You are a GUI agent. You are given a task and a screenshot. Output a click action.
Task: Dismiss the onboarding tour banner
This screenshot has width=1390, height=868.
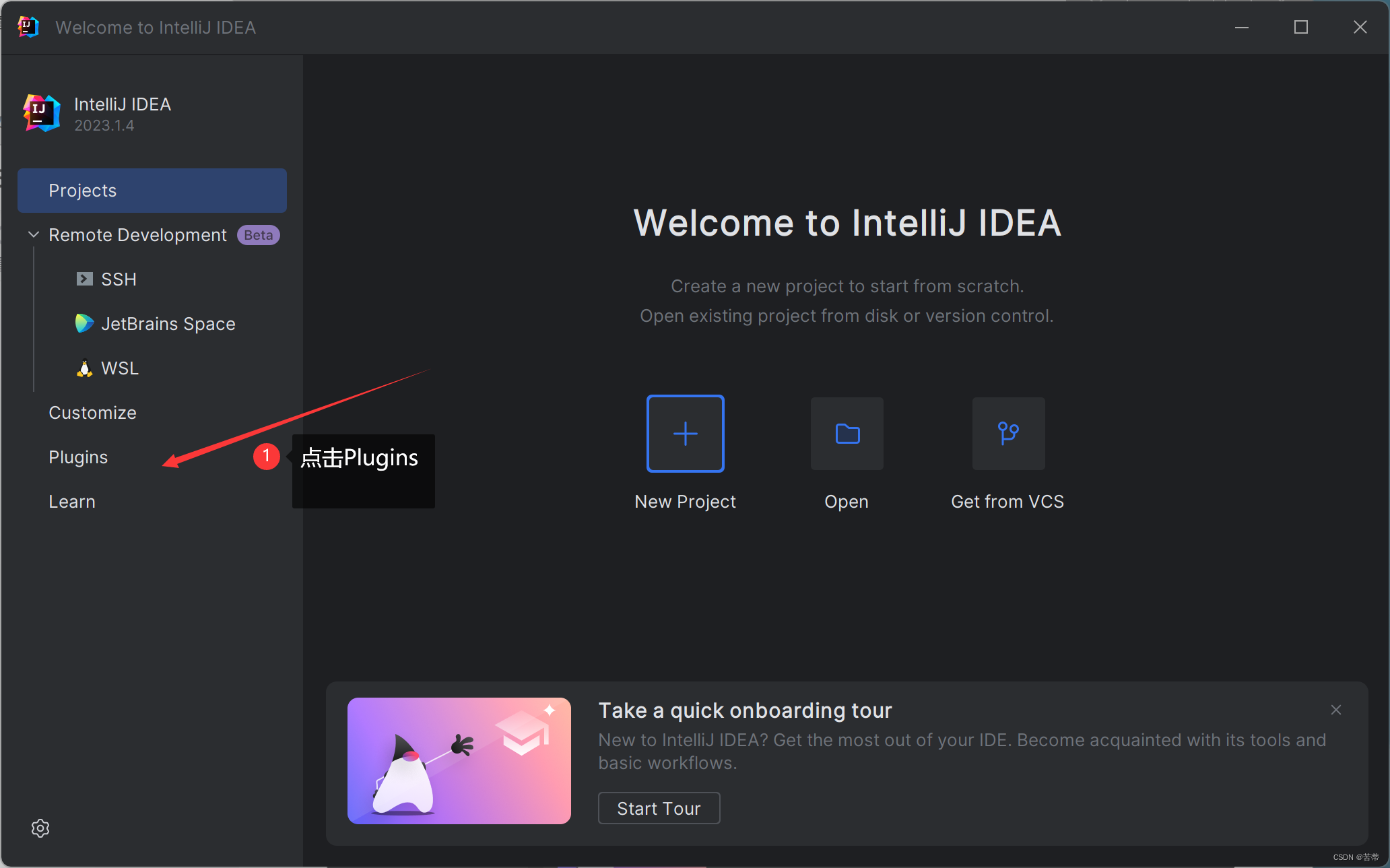pyautogui.click(x=1336, y=710)
